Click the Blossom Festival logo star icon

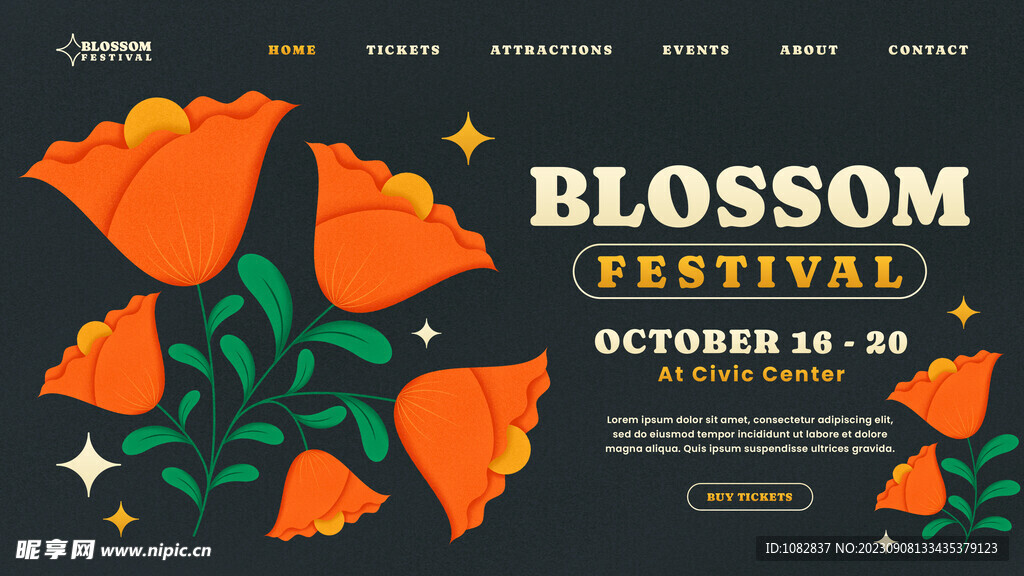tap(68, 50)
